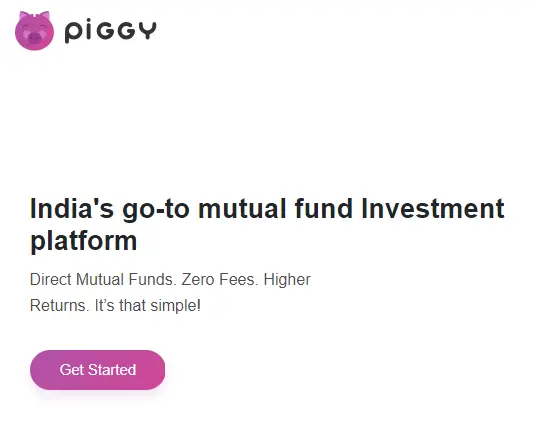Start signup with Get Started button
The image size is (537, 422).
pos(98,370)
